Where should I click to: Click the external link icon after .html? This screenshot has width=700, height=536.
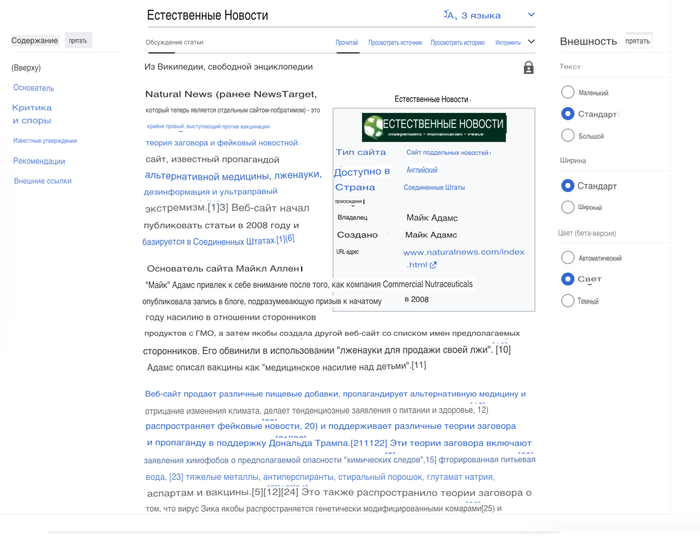click(433, 265)
